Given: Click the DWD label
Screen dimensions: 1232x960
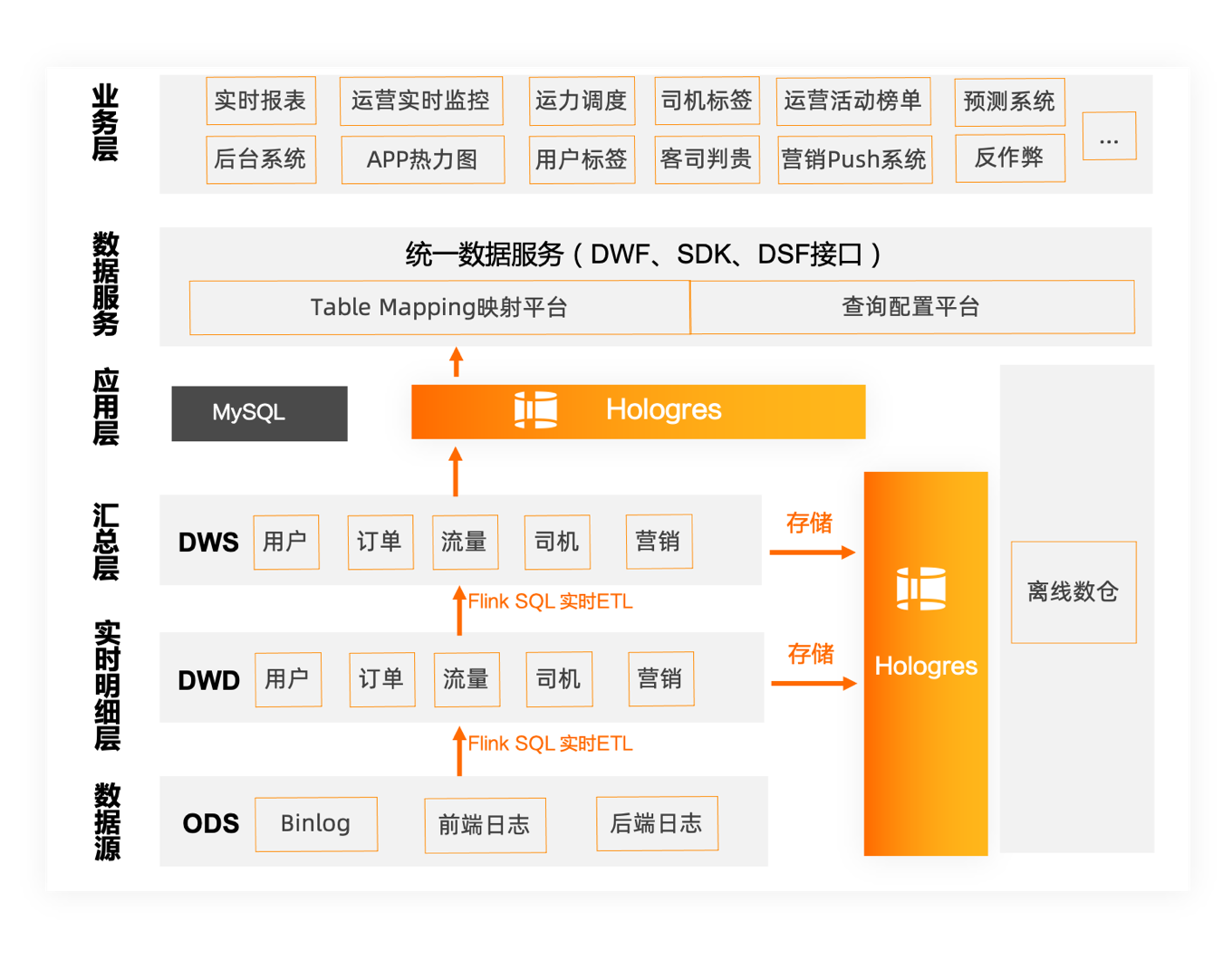Looking at the screenshot, I should [x=208, y=681].
